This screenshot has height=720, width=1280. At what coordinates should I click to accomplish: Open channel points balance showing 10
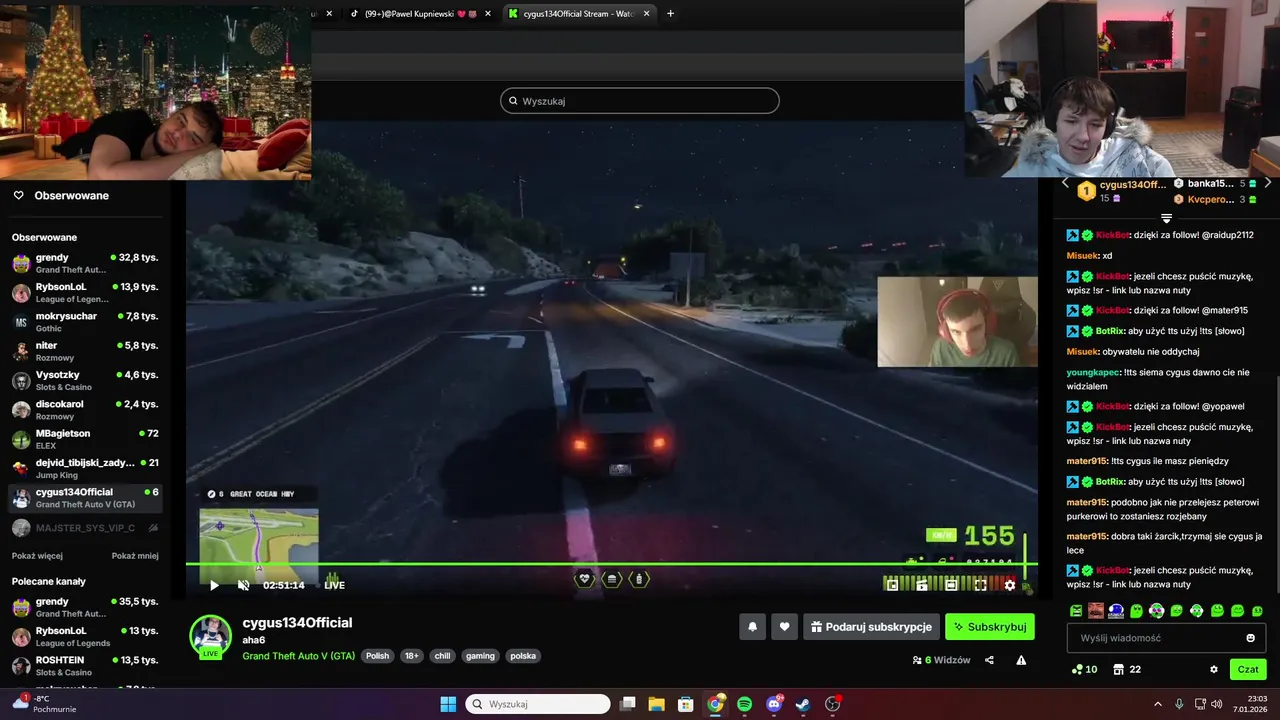[x=1084, y=669]
